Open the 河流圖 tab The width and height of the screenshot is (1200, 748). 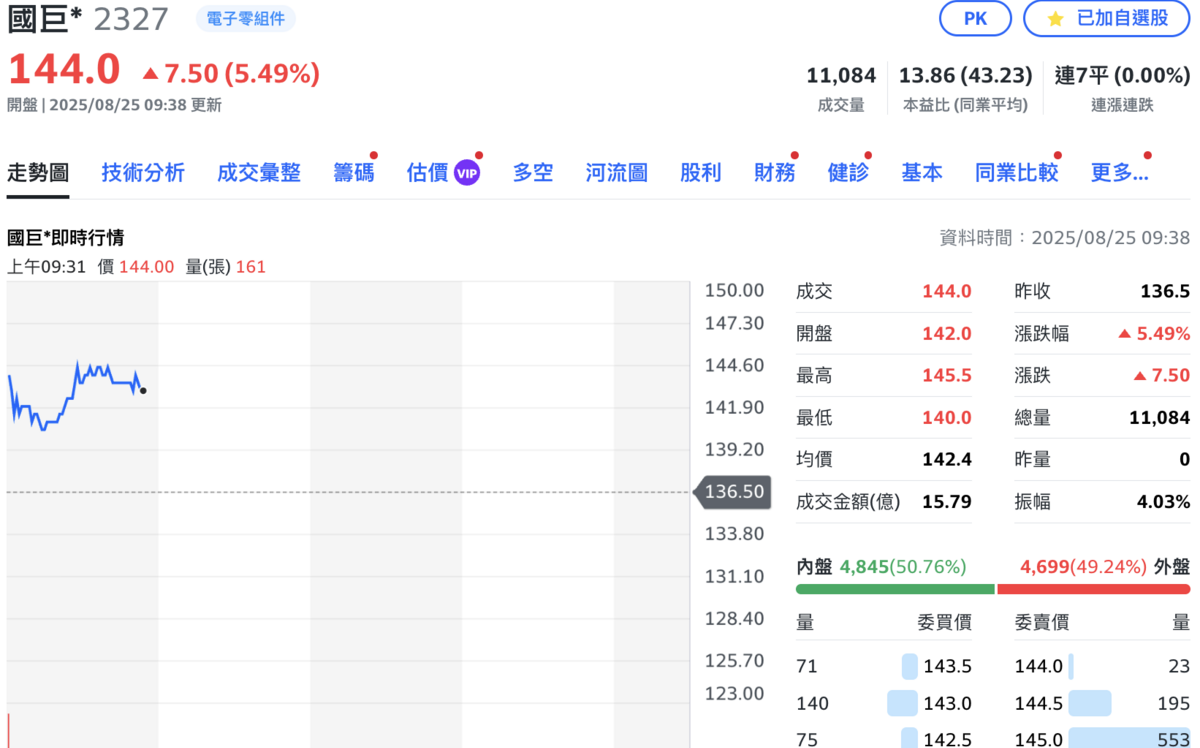click(x=616, y=173)
